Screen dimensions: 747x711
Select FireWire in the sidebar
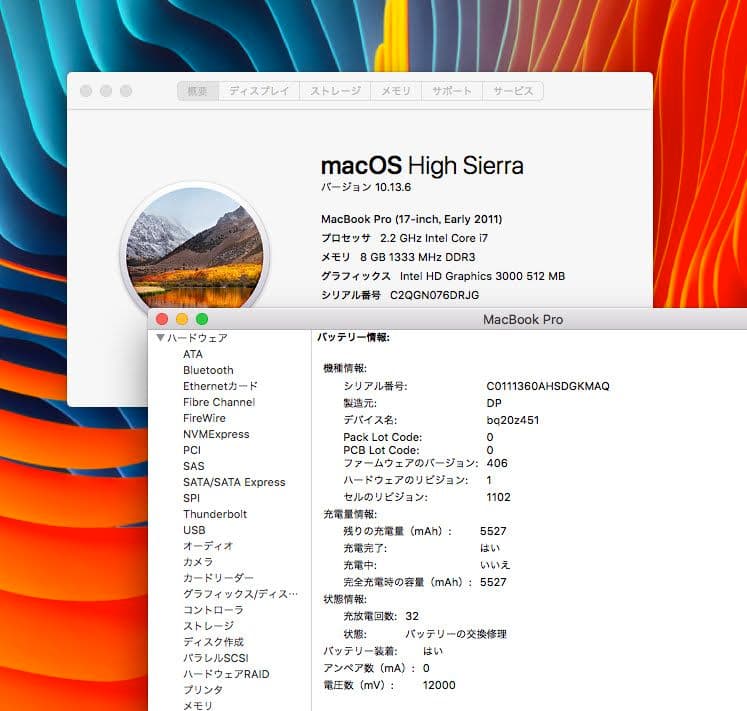point(204,418)
